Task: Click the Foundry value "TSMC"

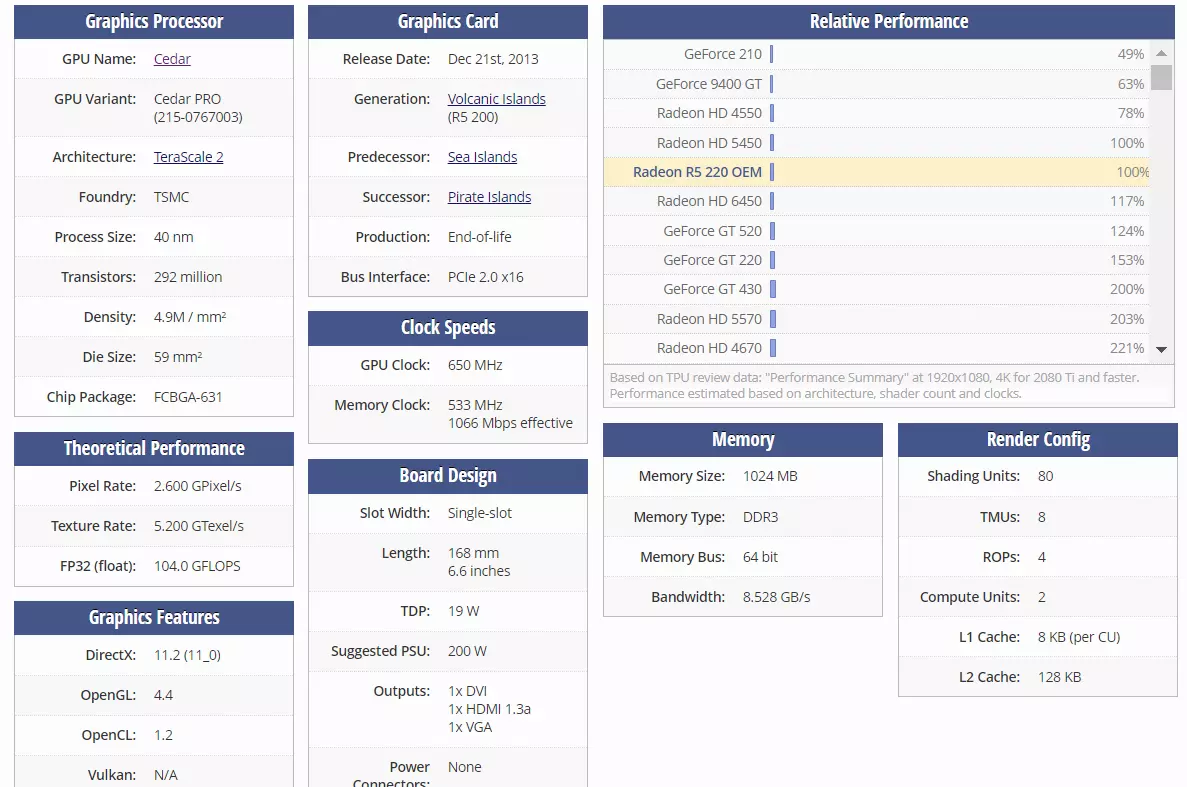Action: coord(171,197)
